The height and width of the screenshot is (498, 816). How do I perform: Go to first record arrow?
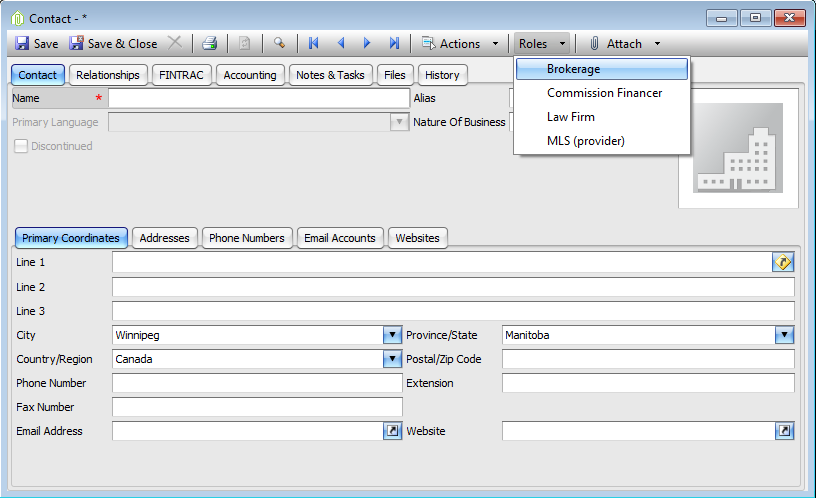point(313,43)
